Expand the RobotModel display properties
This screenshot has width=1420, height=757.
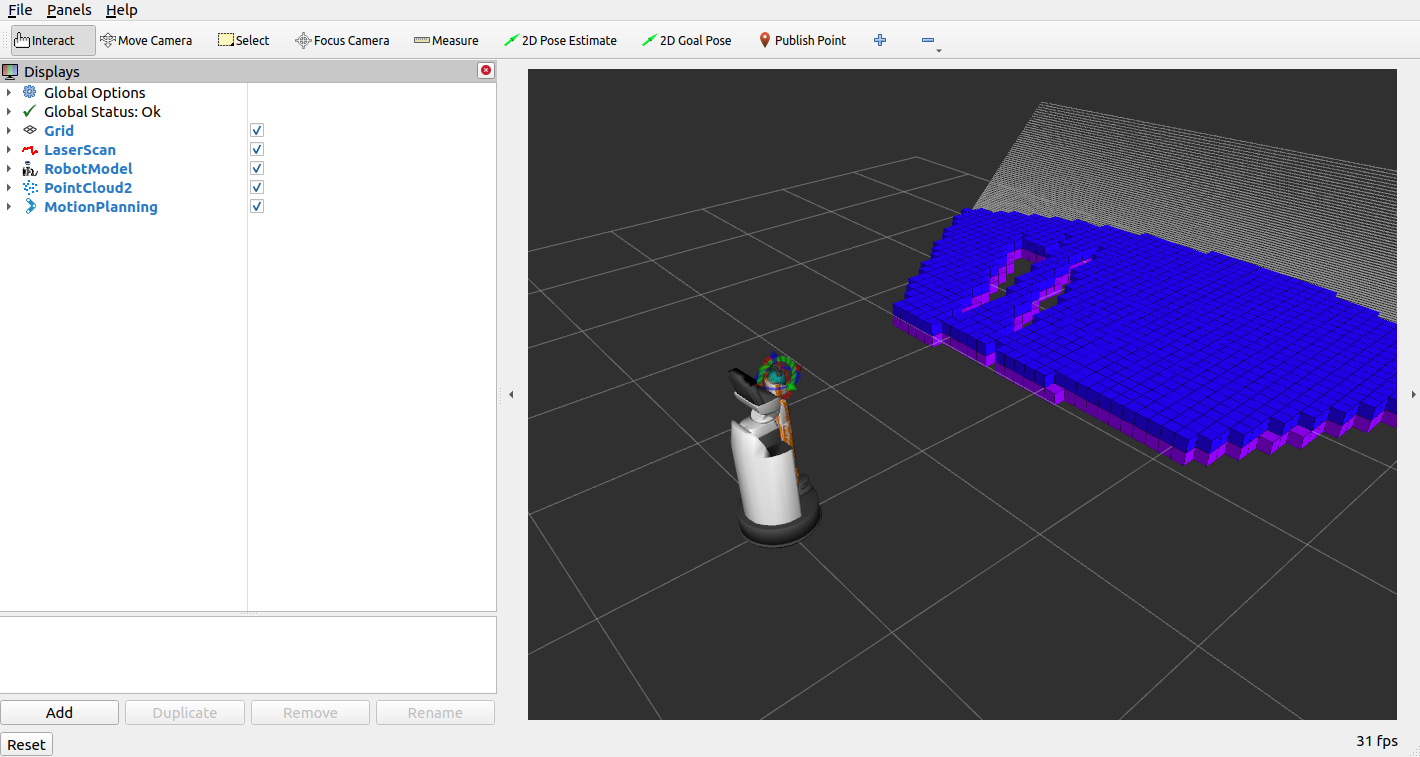coord(9,169)
